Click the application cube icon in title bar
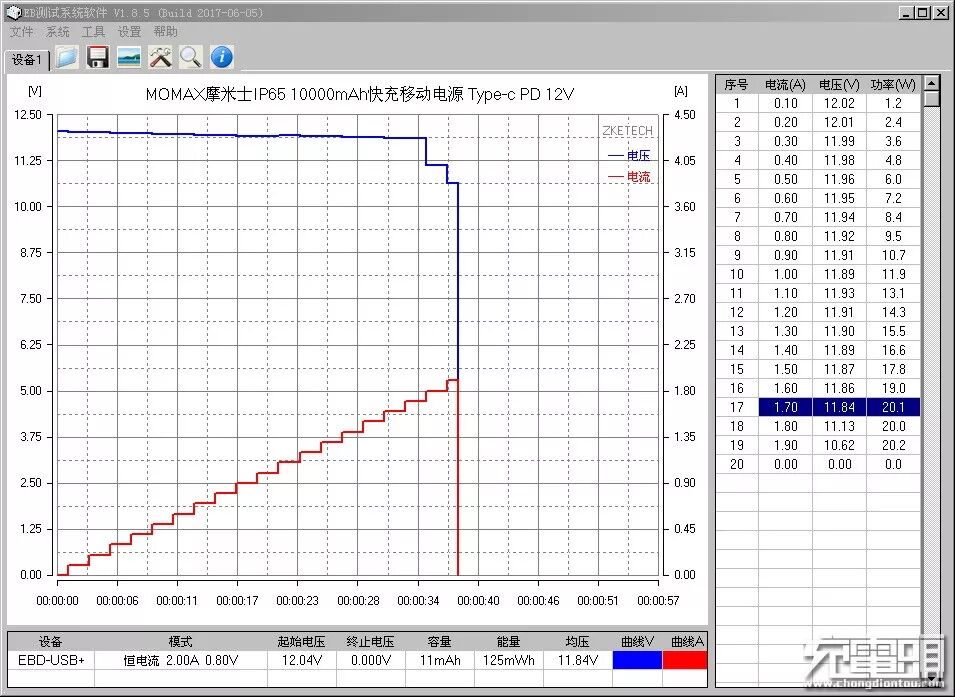Viewport: 955px width, 697px height. [x=13, y=12]
